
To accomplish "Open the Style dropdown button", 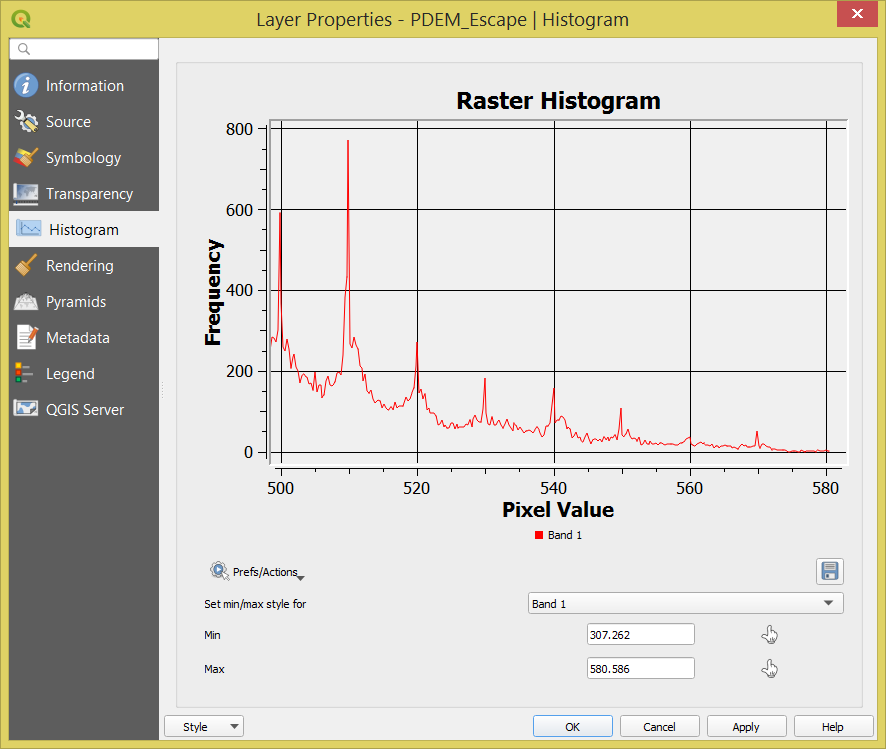I will [204, 726].
